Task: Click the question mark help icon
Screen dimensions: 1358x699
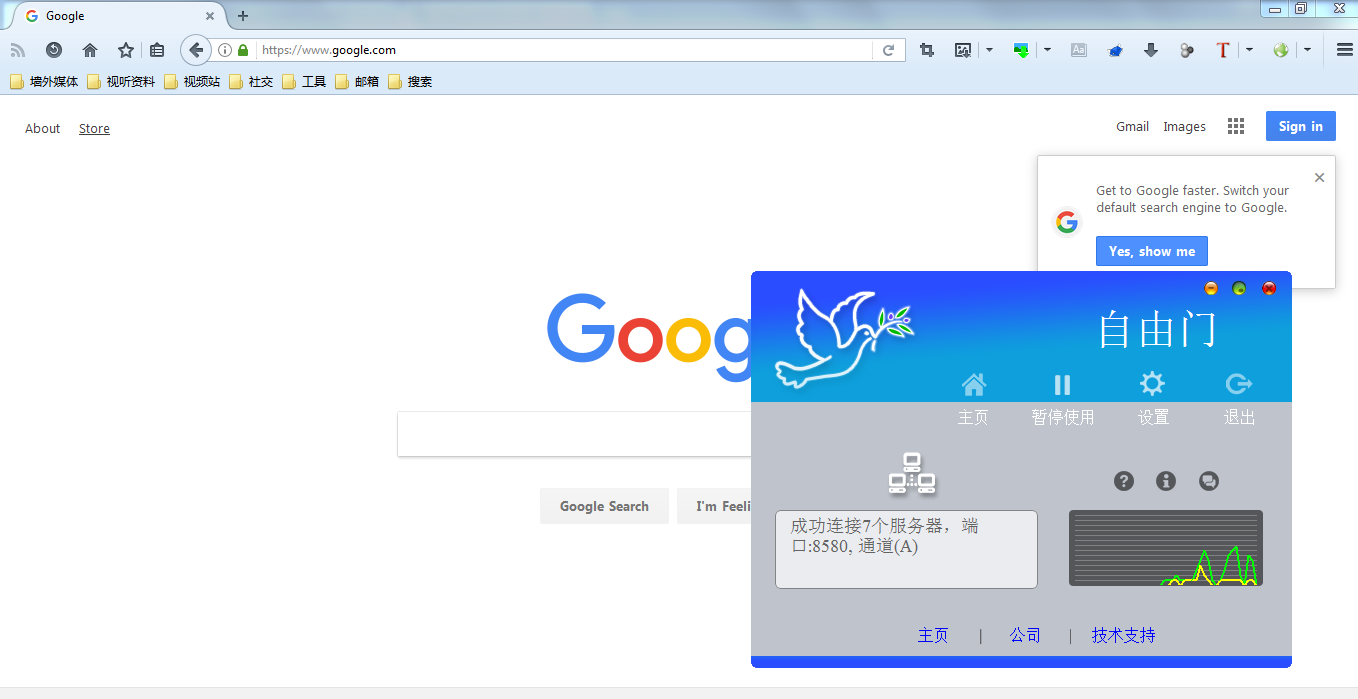Action: pyautogui.click(x=1124, y=481)
